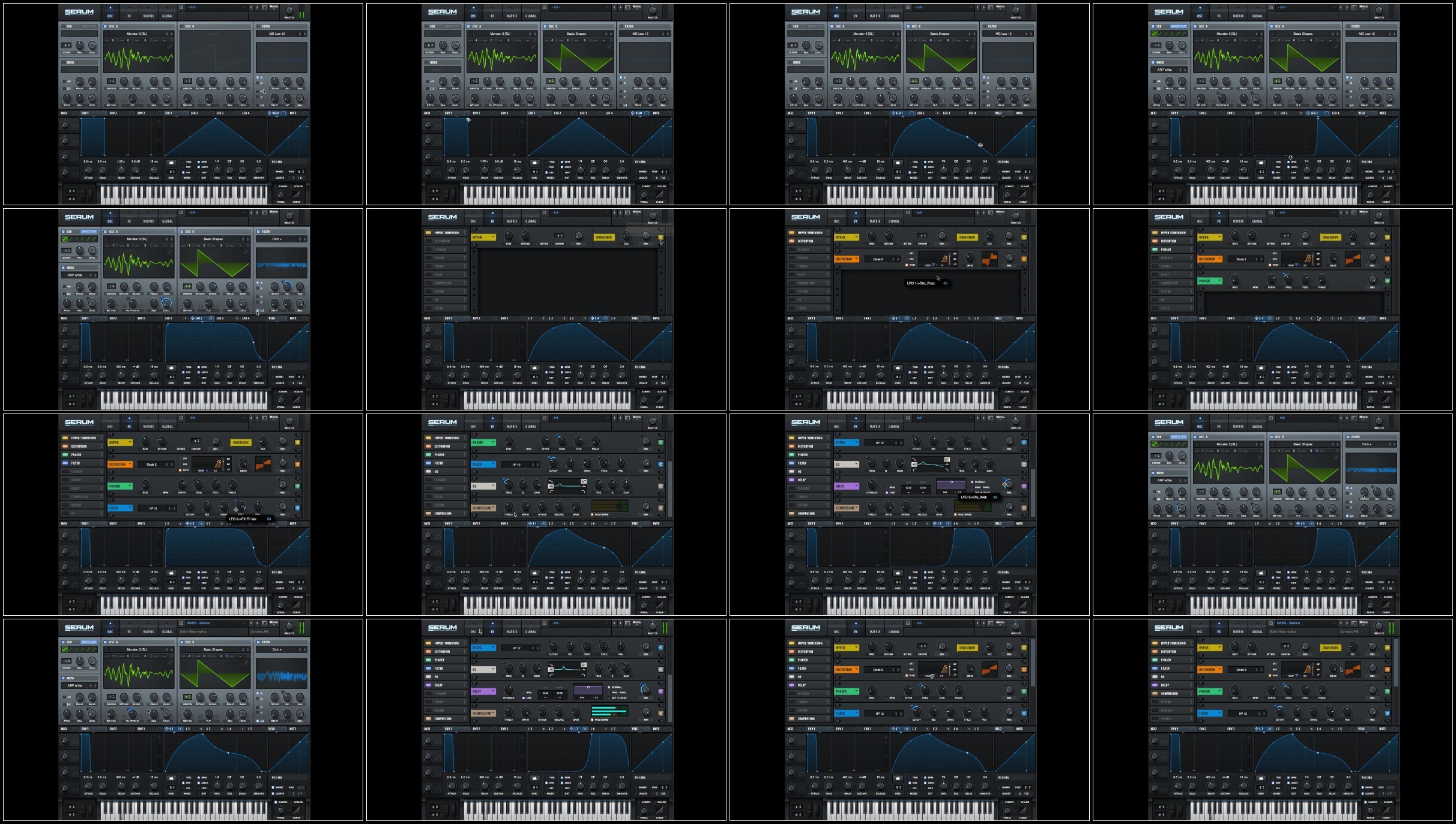
Task: Click the previous-preset arrow in the bottom-left frame
Action: (252, 623)
